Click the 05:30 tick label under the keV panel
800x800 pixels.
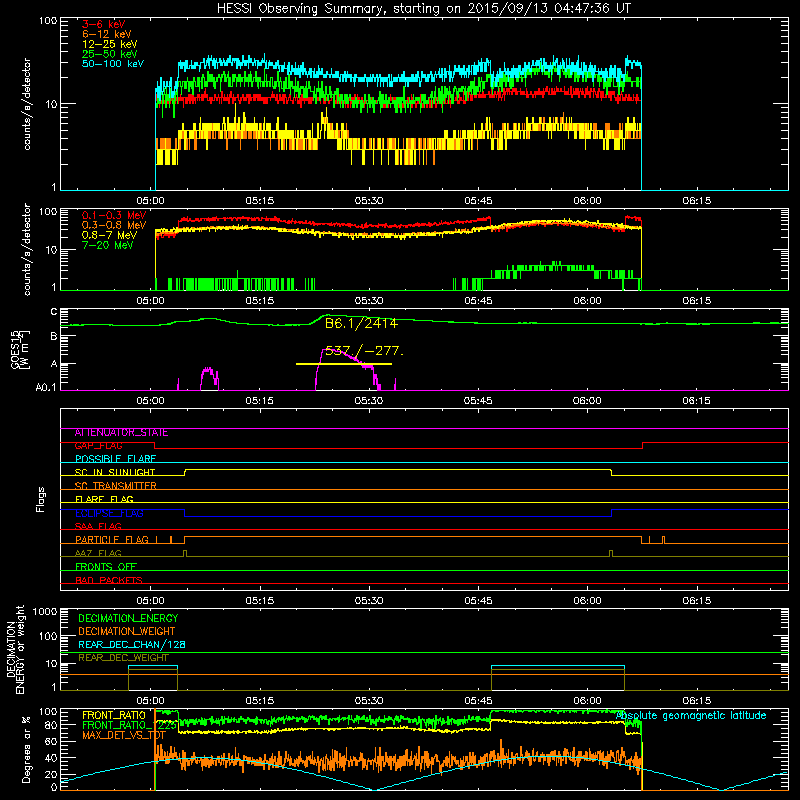point(369,201)
